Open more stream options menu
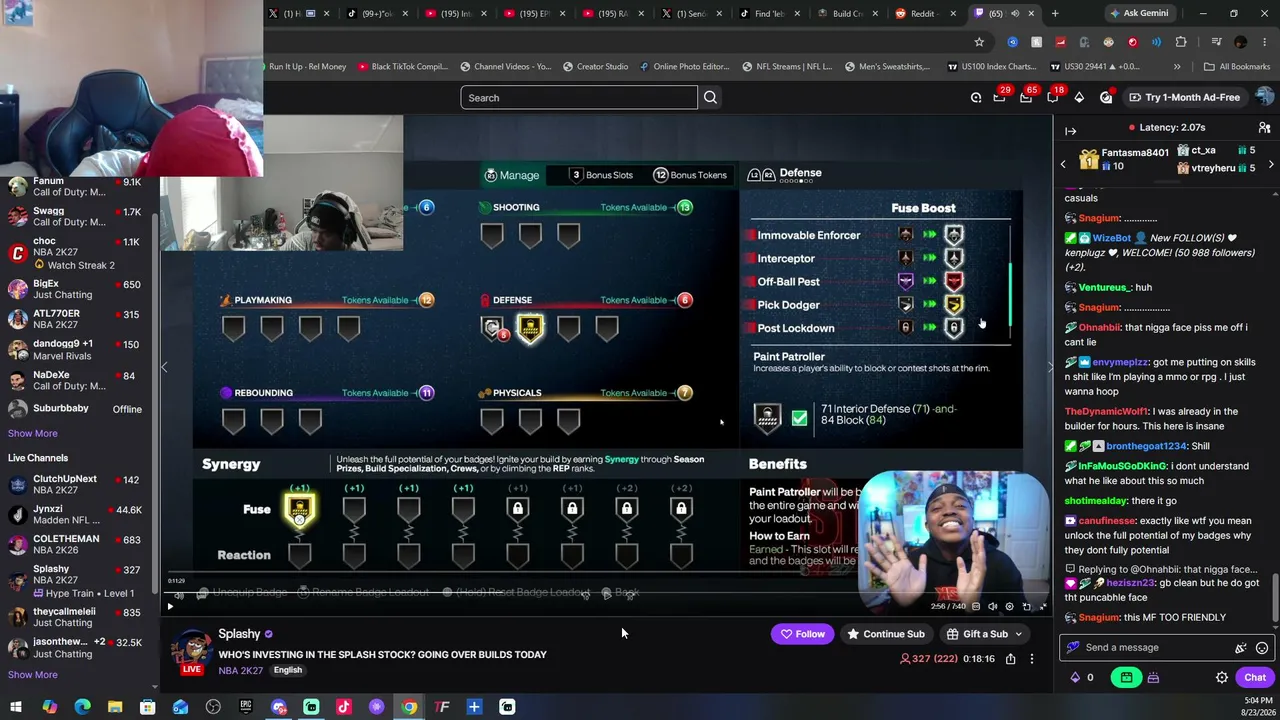 pyautogui.click(x=1032, y=659)
